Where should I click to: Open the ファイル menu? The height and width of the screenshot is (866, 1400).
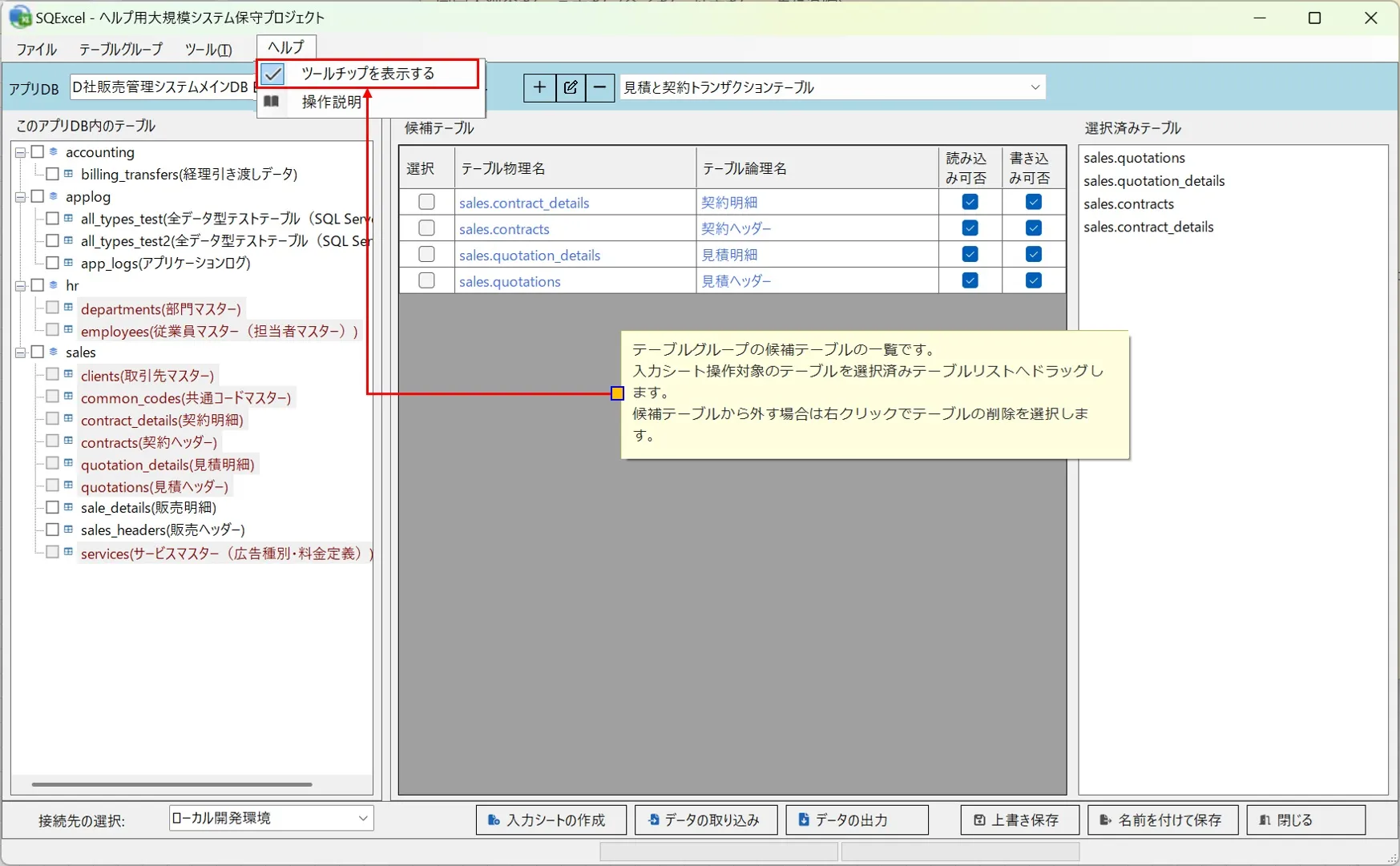tap(36, 49)
